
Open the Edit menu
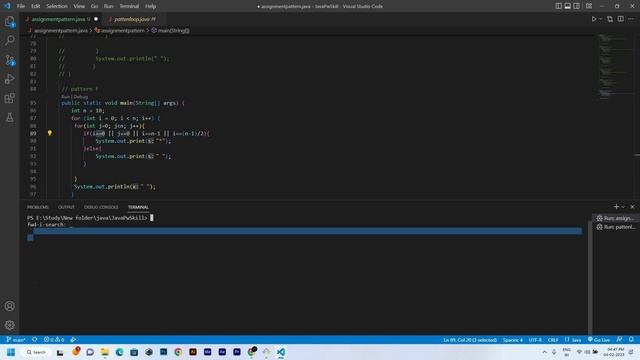tap(36, 6)
